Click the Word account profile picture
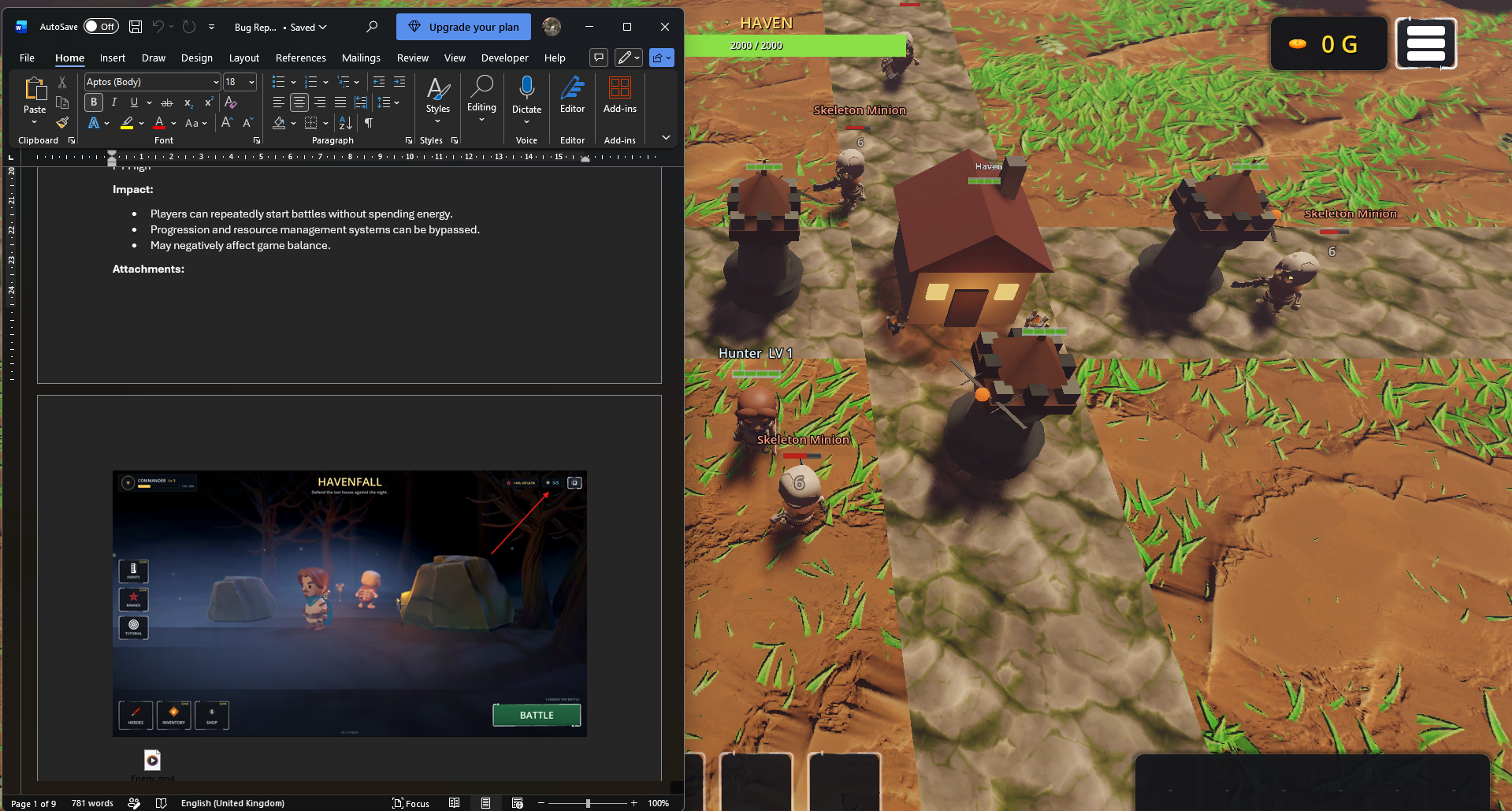 point(552,27)
